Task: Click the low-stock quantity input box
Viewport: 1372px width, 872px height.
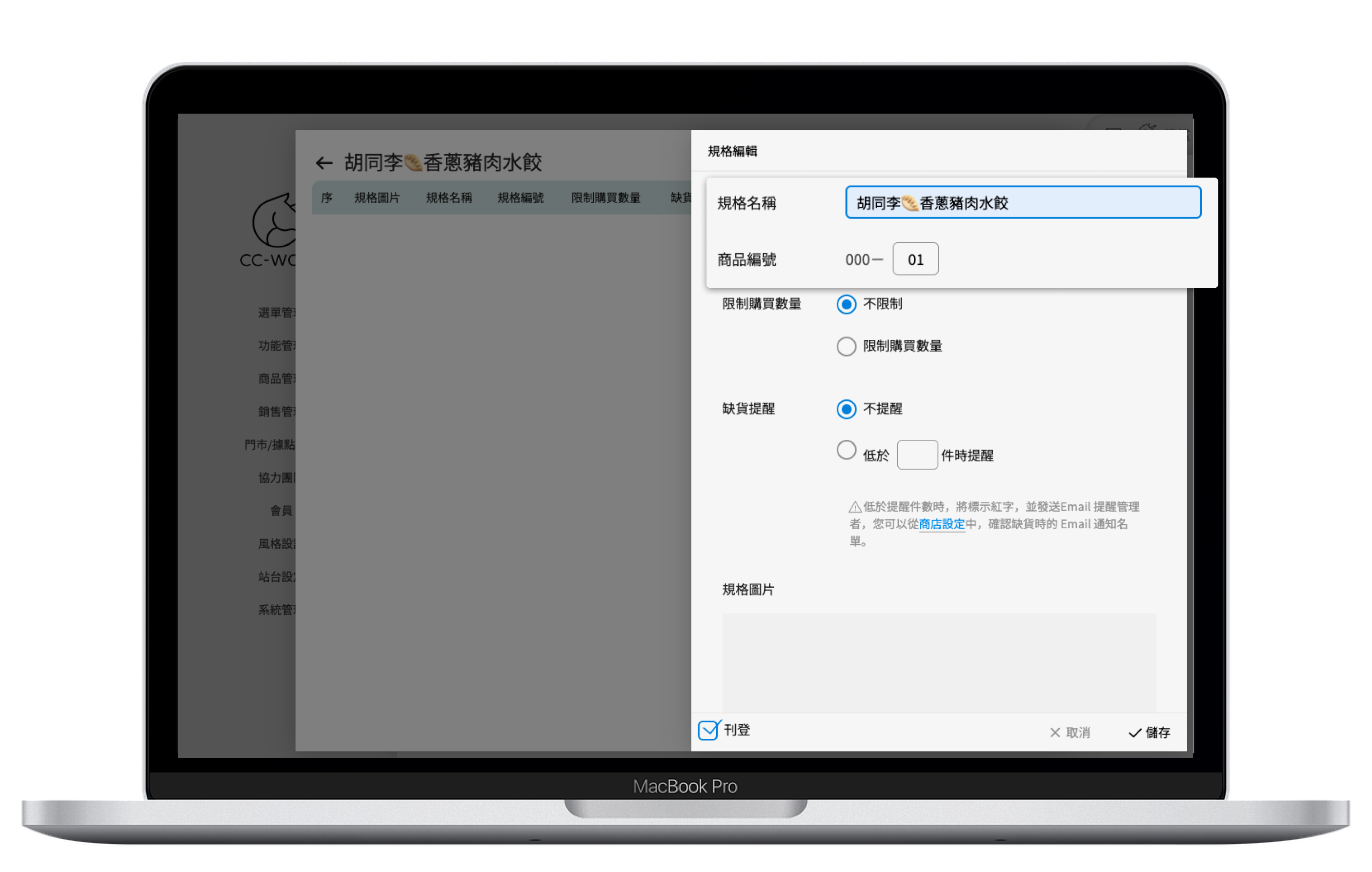Action: click(x=917, y=455)
